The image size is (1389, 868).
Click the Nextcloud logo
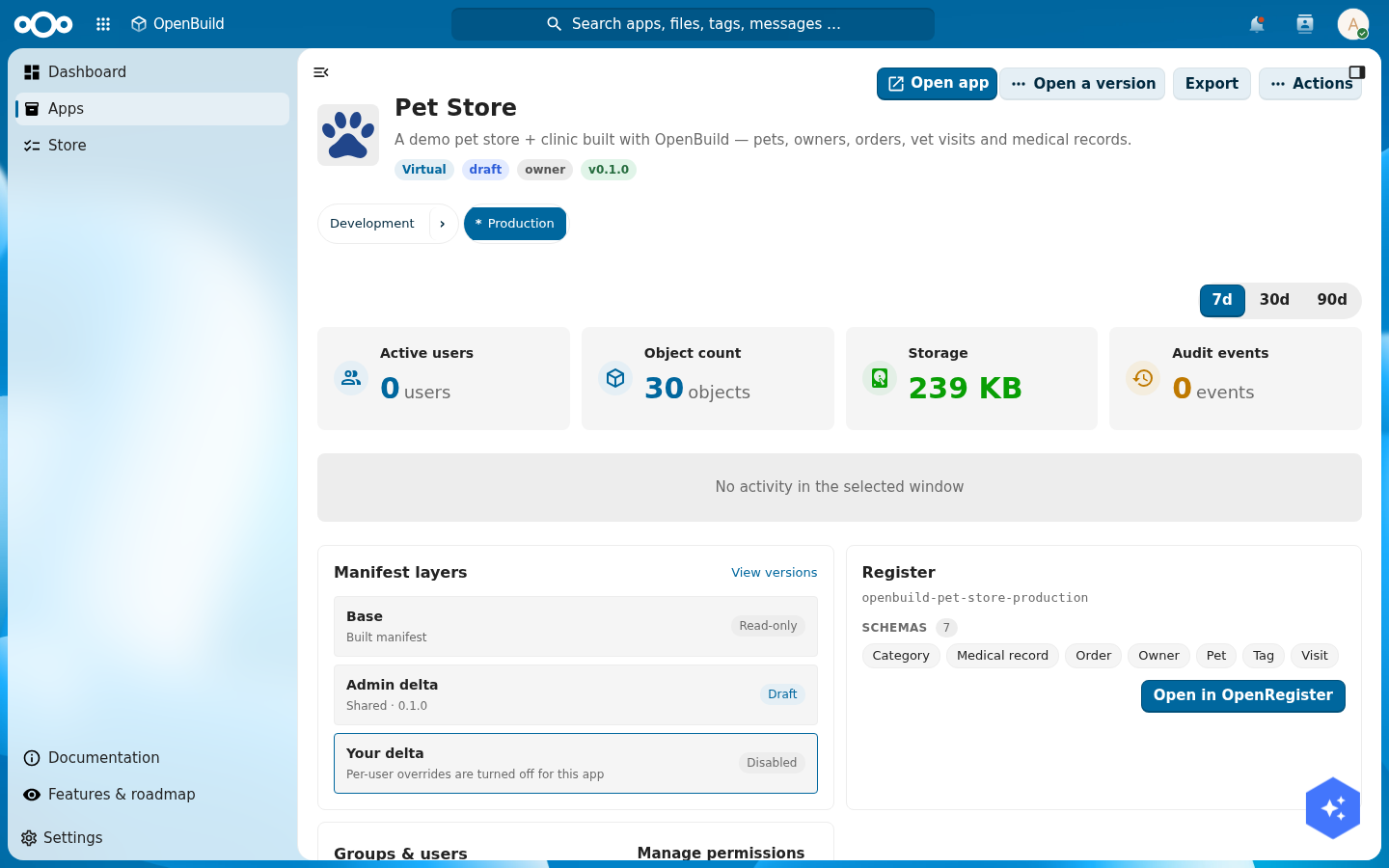43,24
